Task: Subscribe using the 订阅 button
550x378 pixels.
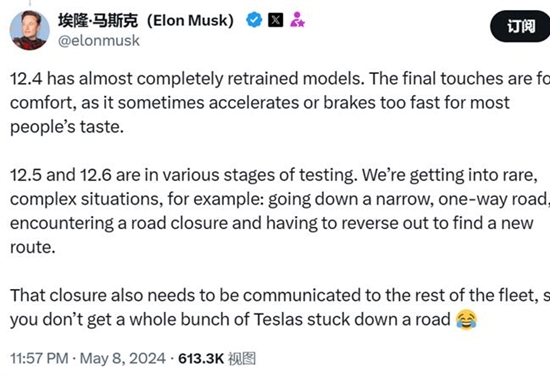Action: click(x=520, y=26)
